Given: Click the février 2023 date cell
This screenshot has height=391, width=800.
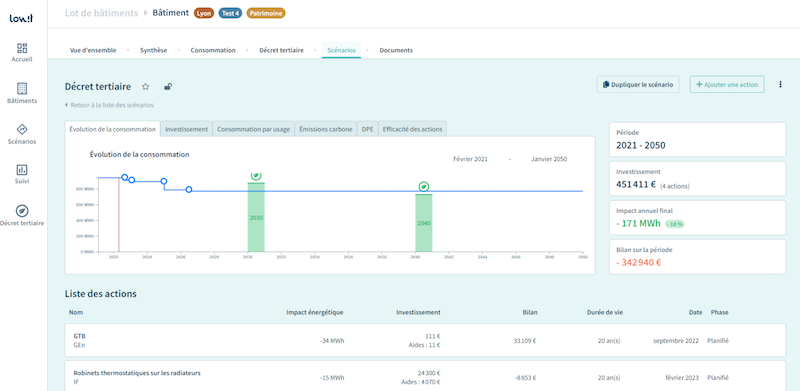Looking at the screenshot, I should click(682, 378).
